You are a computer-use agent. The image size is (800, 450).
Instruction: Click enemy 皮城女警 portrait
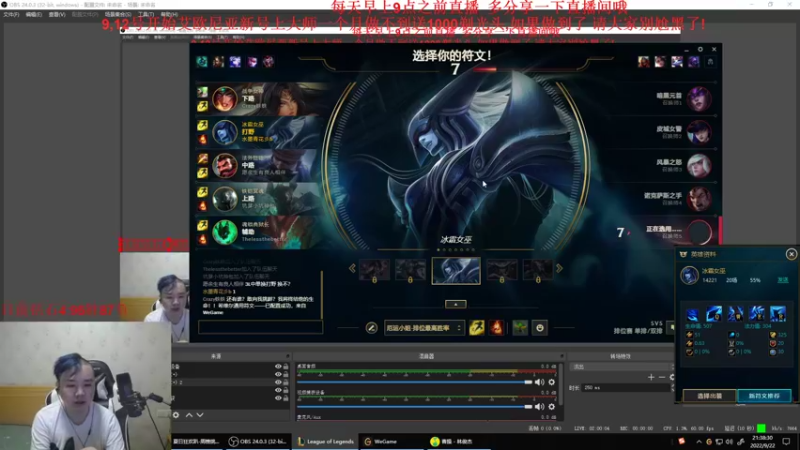pyautogui.click(x=698, y=132)
